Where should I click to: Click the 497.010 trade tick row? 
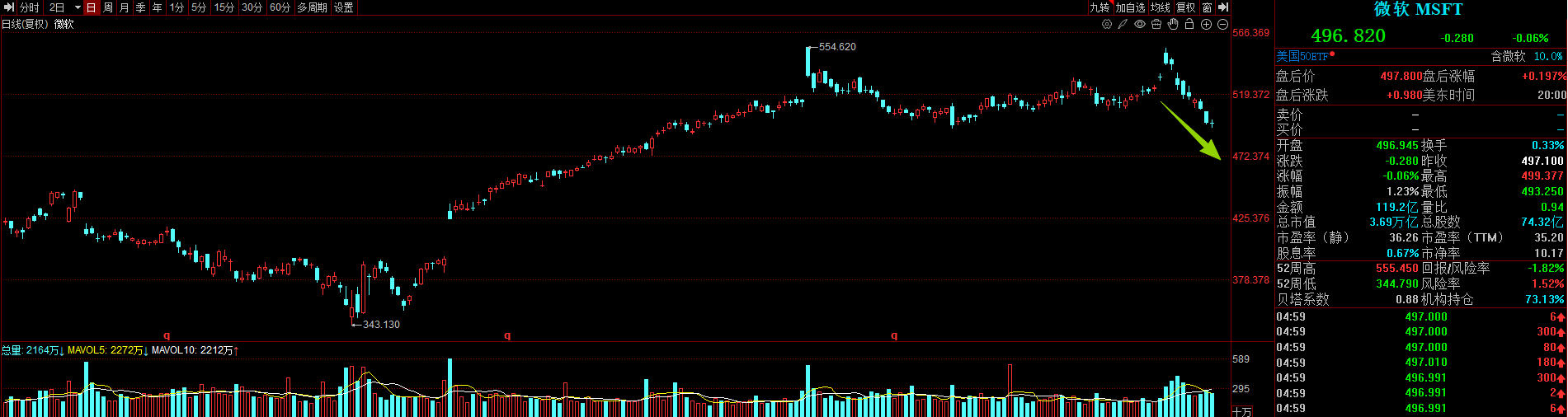(x=1420, y=363)
